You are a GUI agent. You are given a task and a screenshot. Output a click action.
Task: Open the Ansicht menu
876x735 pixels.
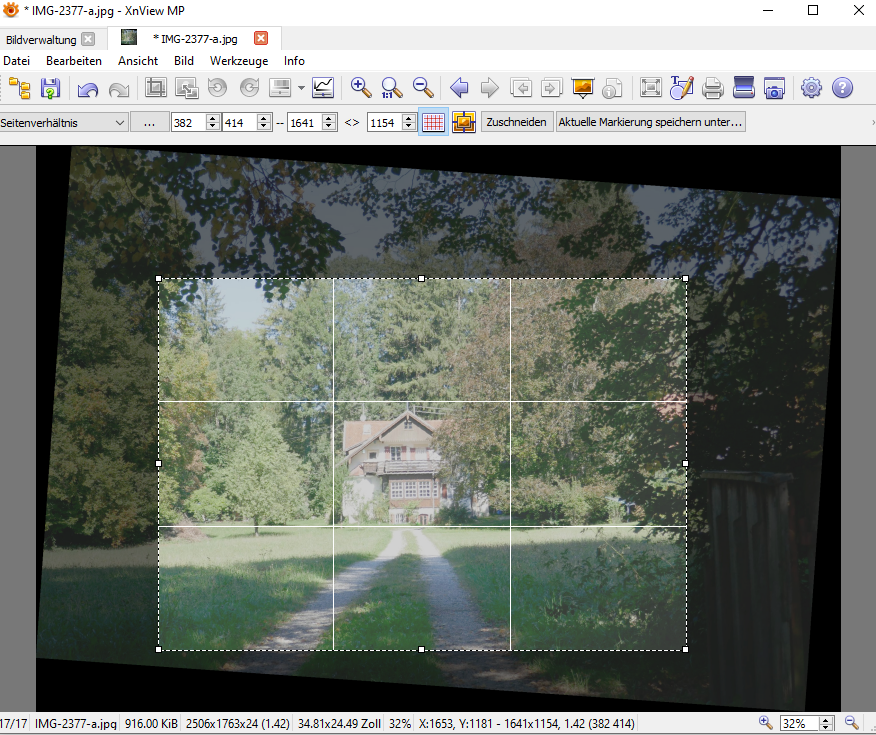click(x=138, y=61)
